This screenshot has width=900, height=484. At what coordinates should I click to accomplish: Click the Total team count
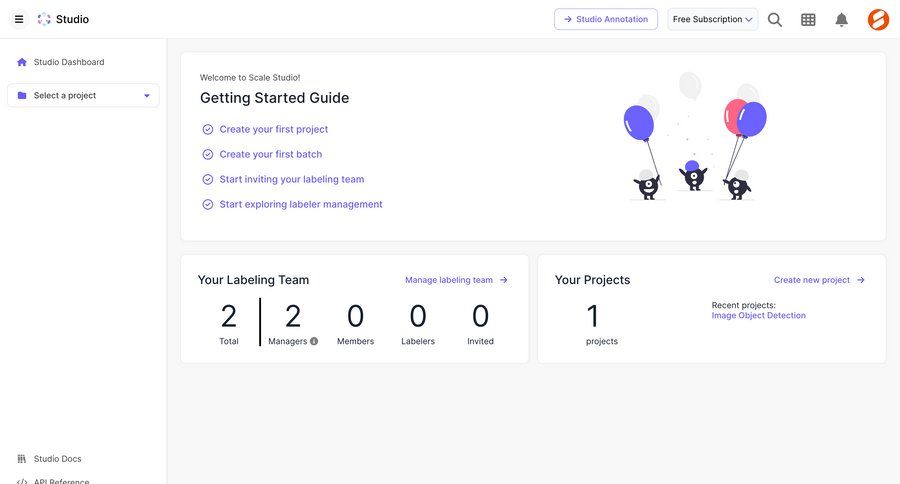click(x=228, y=316)
